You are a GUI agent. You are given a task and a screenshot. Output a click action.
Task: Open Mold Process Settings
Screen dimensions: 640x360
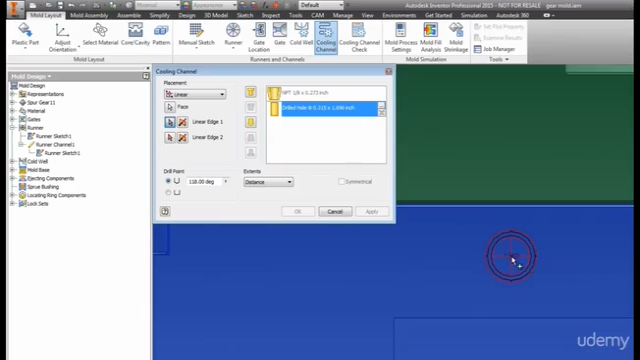(x=401, y=37)
